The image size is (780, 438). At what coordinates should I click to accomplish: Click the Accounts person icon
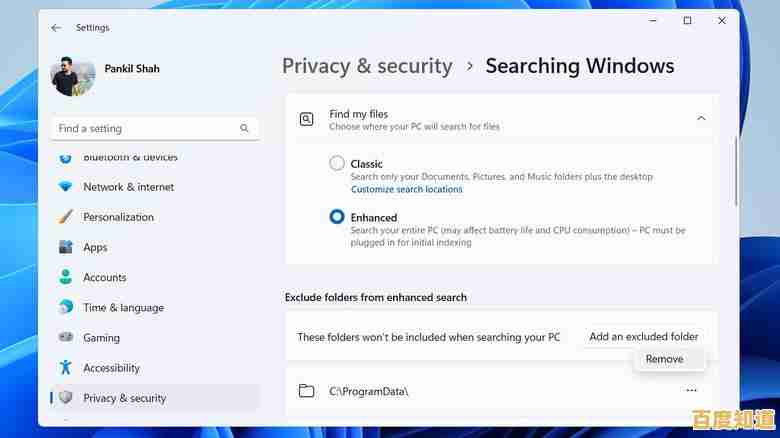[x=66, y=277]
